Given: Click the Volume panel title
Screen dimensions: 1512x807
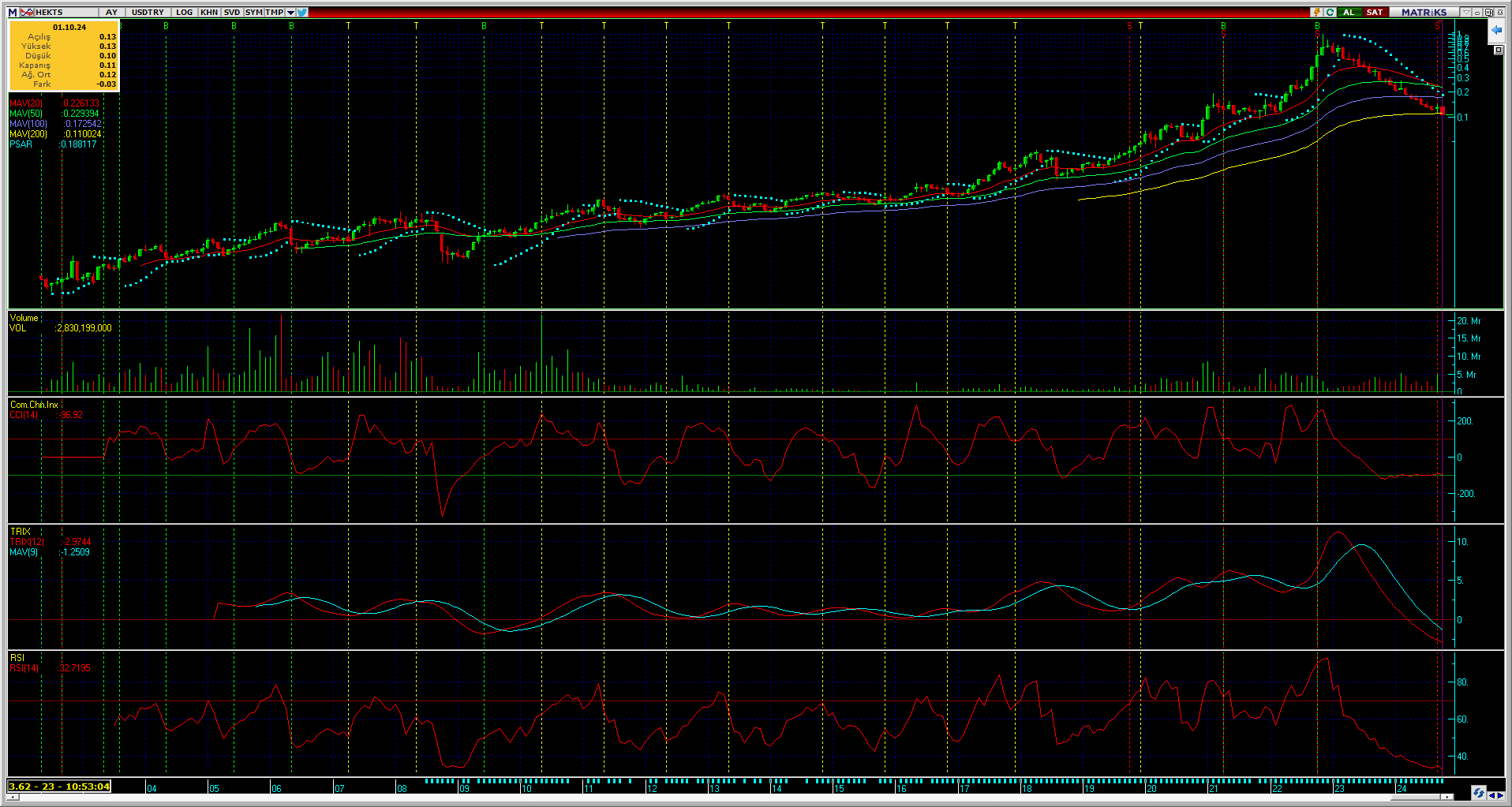Looking at the screenshot, I should point(24,318).
